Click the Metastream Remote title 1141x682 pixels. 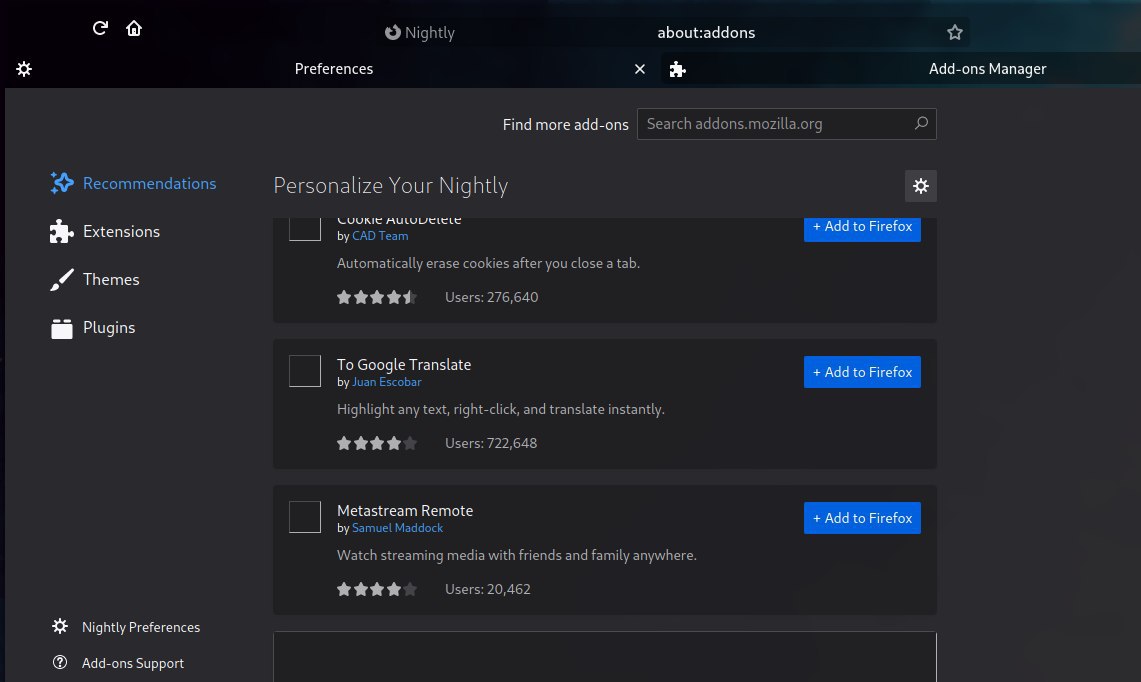[x=405, y=511]
